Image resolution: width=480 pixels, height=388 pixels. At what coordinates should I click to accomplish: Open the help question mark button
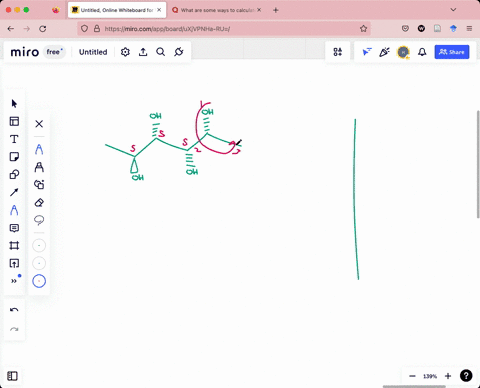[466, 376]
